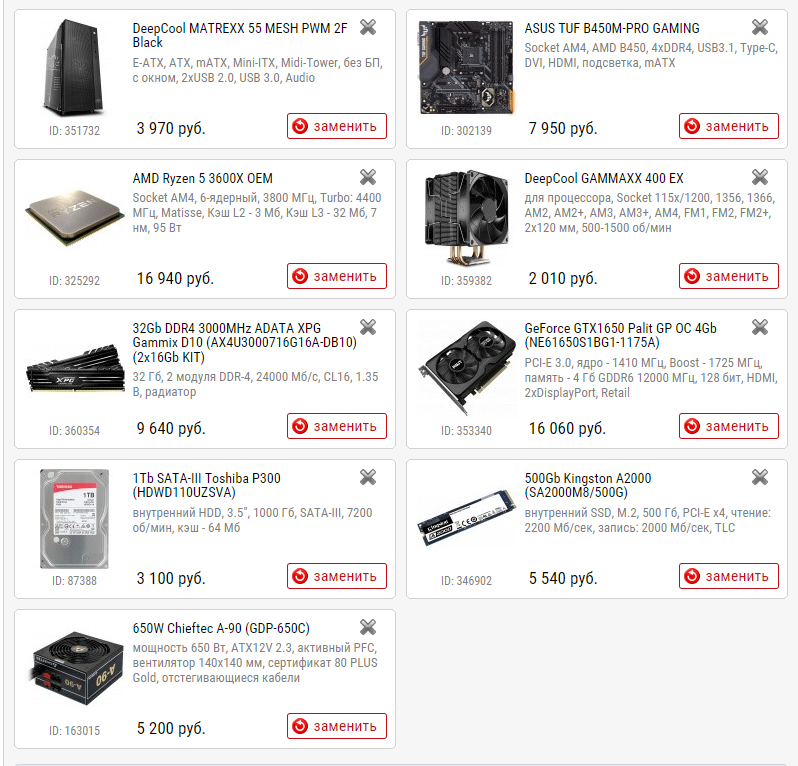Delete ADATA XPG Gammix RAM kit item

pyautogui.click(x=367, y=327)
